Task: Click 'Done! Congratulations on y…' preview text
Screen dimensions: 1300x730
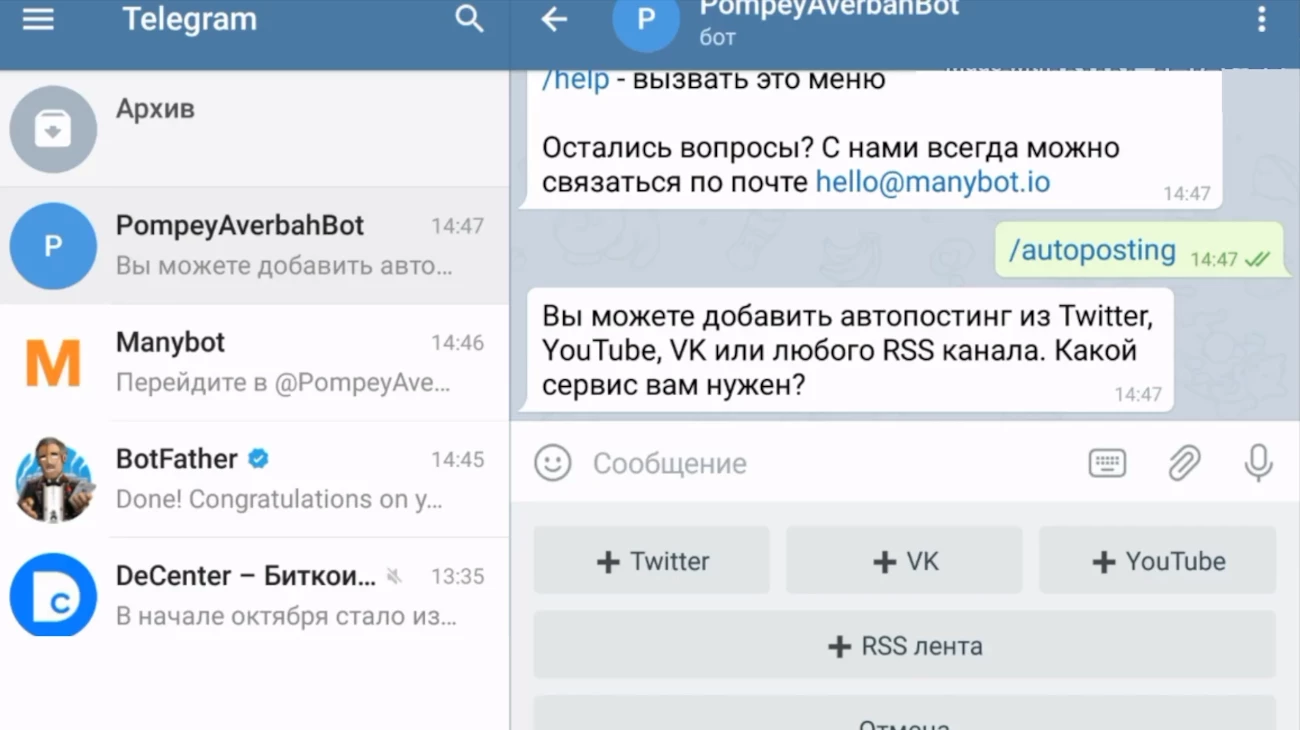Action: (x=279, y=498)
